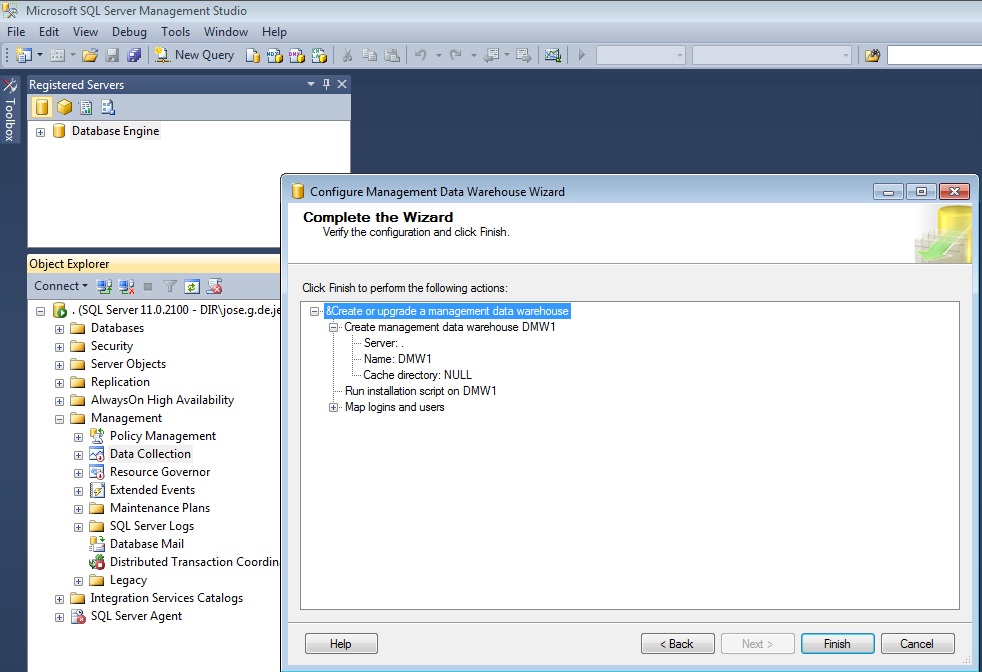Viewport: 982px width, 672px height.
Task: Open the View menu
Action: pos(85,32)
